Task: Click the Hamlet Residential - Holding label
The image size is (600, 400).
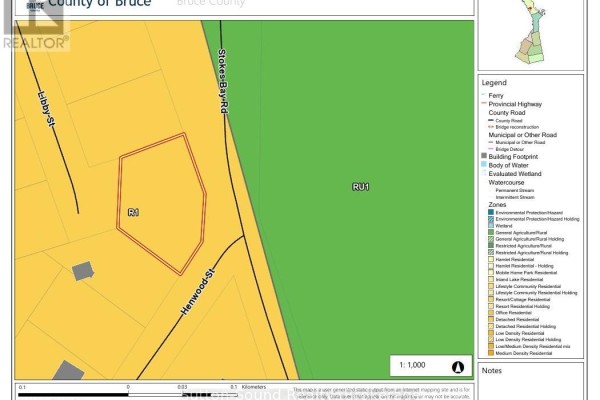Action: click(524, 266)
